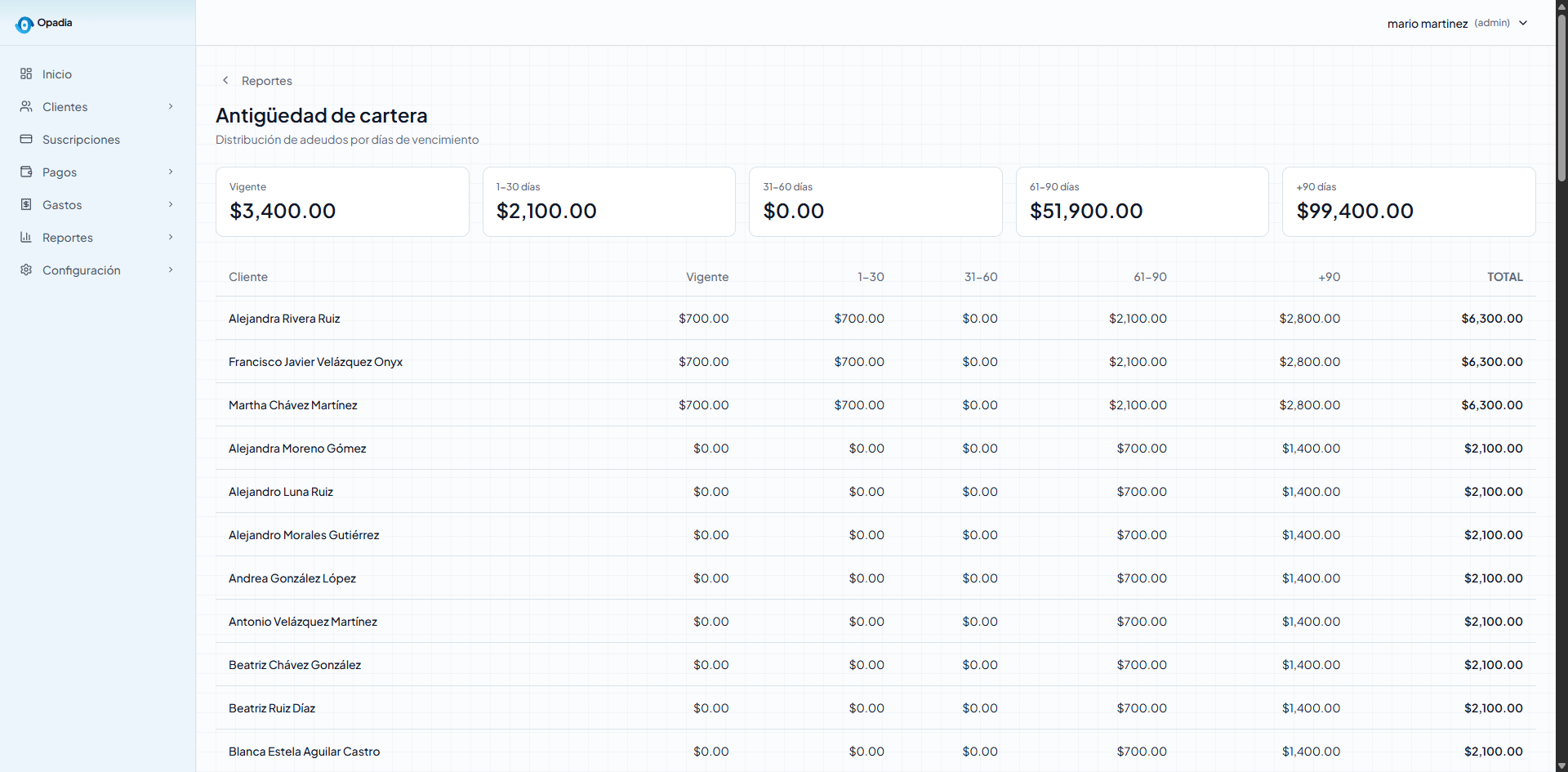The height and width of the screenshot is (772, 1568).
Task: Open the Clientes menu label
Action: 65,107
